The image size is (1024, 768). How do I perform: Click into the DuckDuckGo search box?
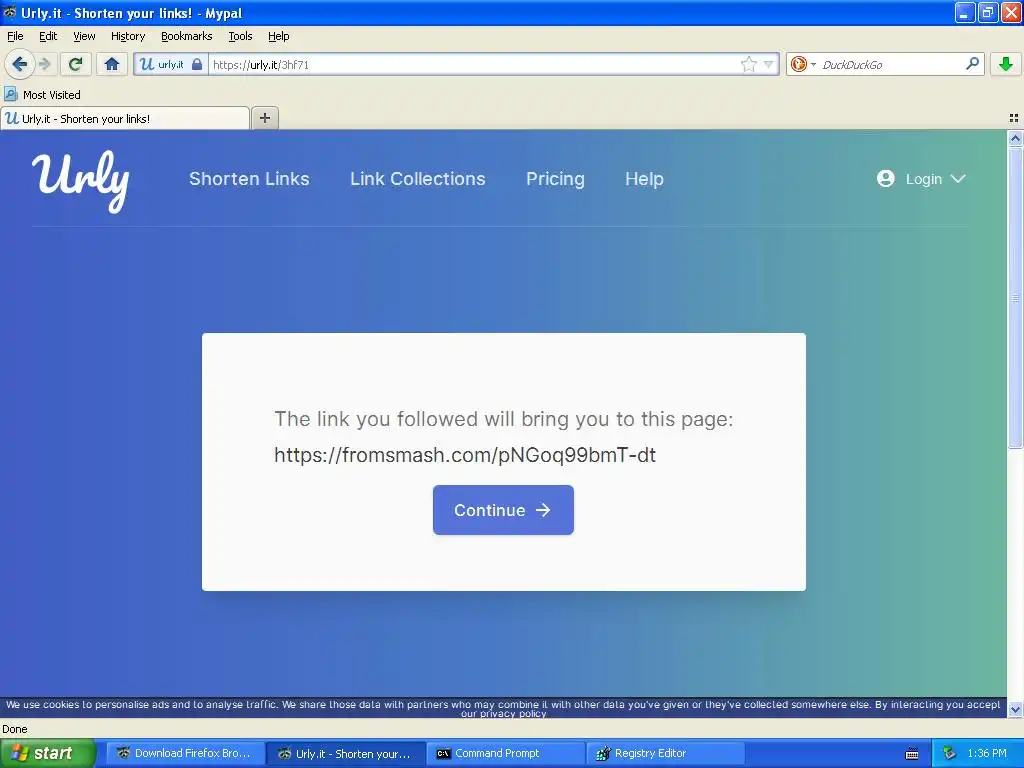(890, 65)
